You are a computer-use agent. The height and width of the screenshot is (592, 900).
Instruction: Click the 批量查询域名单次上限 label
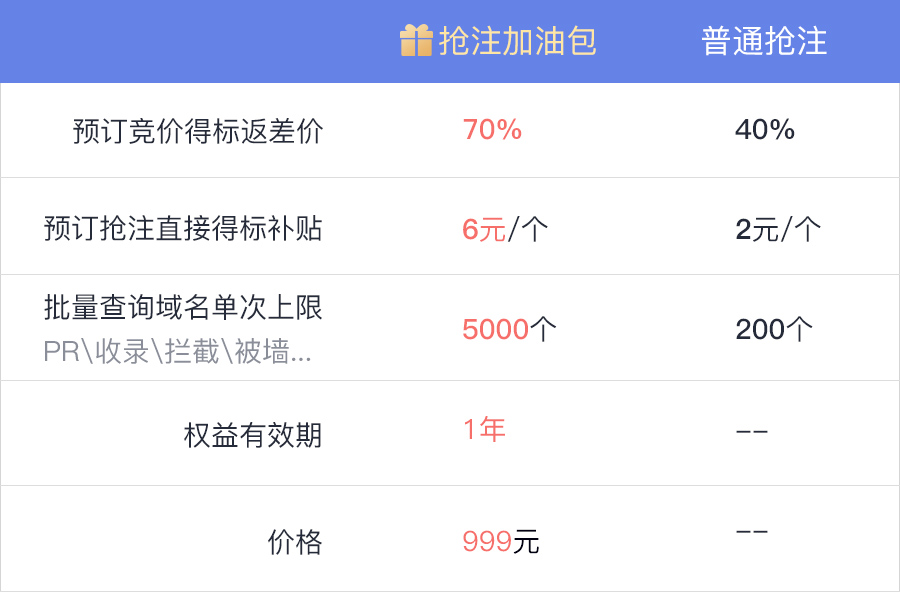[x=183, y=307]
